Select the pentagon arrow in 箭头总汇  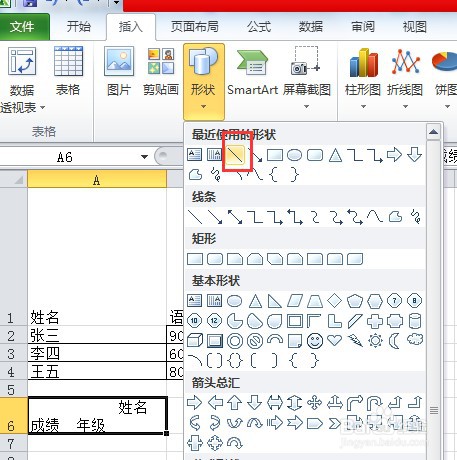[x=315, y=423]
